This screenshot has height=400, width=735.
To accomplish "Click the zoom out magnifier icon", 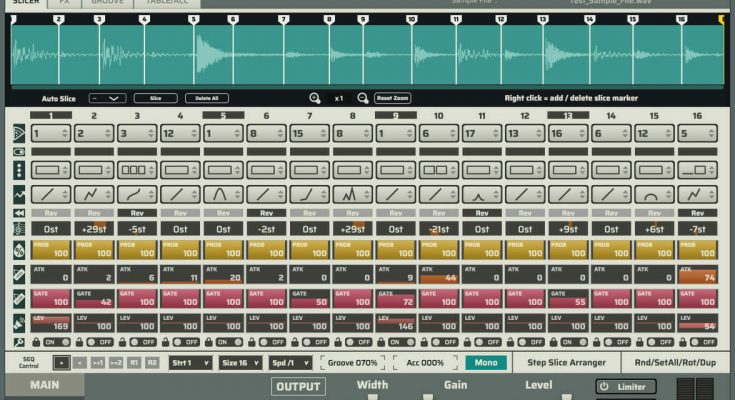I will tap(362, 98).
